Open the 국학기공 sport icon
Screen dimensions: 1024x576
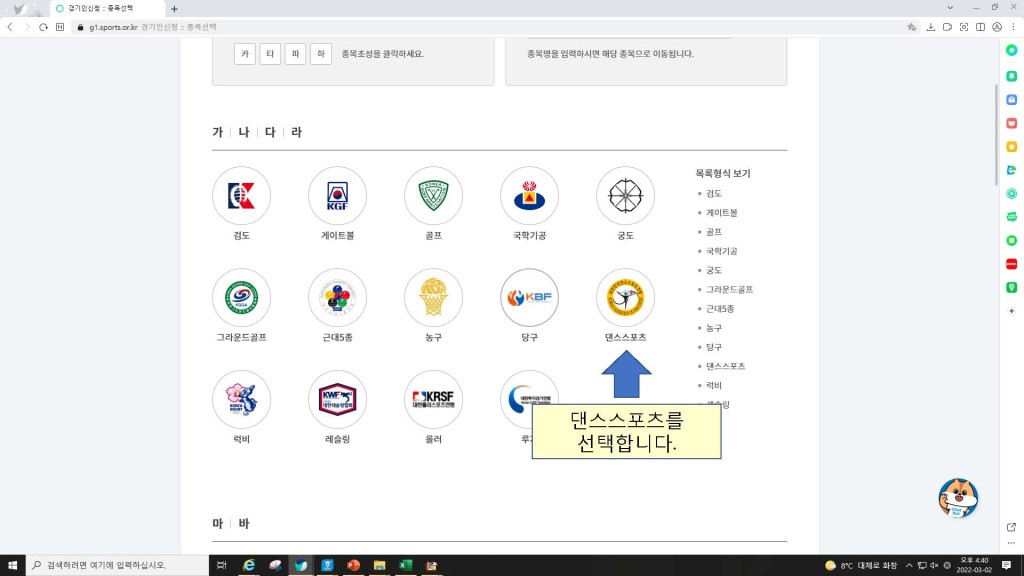click(529, 196)
